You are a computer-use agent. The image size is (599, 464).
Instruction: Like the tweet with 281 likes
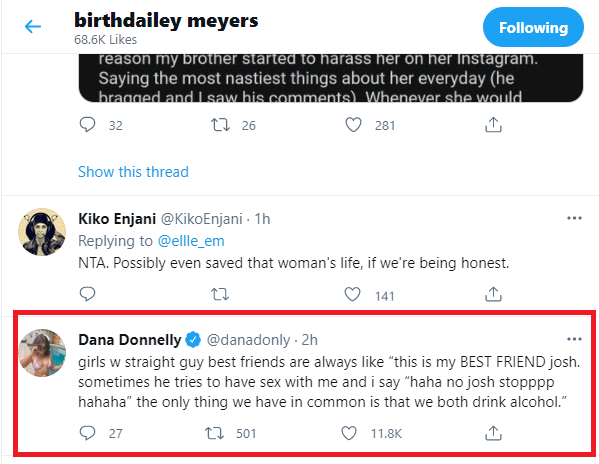(x=353, y=124)
